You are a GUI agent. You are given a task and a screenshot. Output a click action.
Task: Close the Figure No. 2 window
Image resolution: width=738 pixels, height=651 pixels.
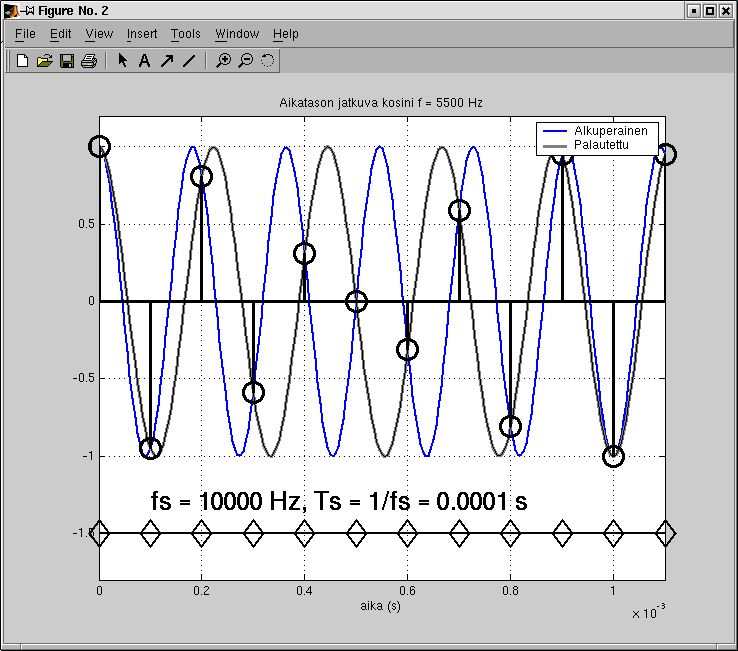(726, 10)
